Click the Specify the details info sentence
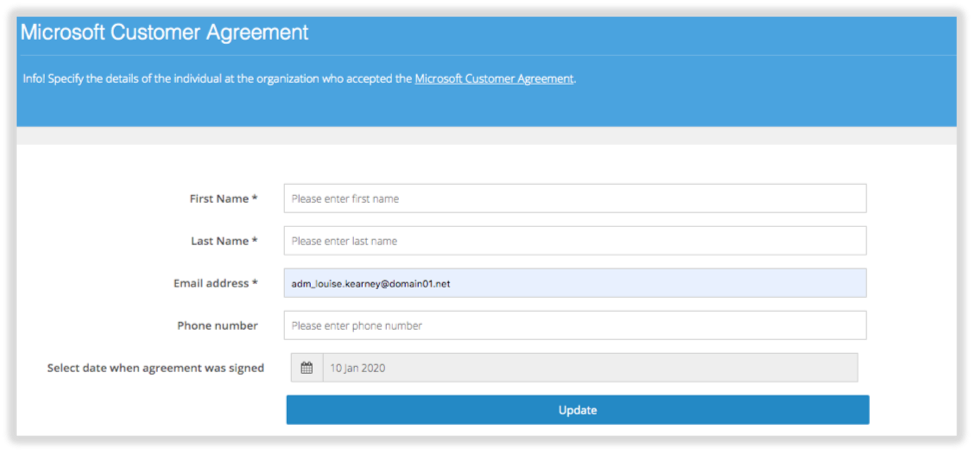Image resolution: width=972 pixels, height=452 pixels. coord(300,79)
